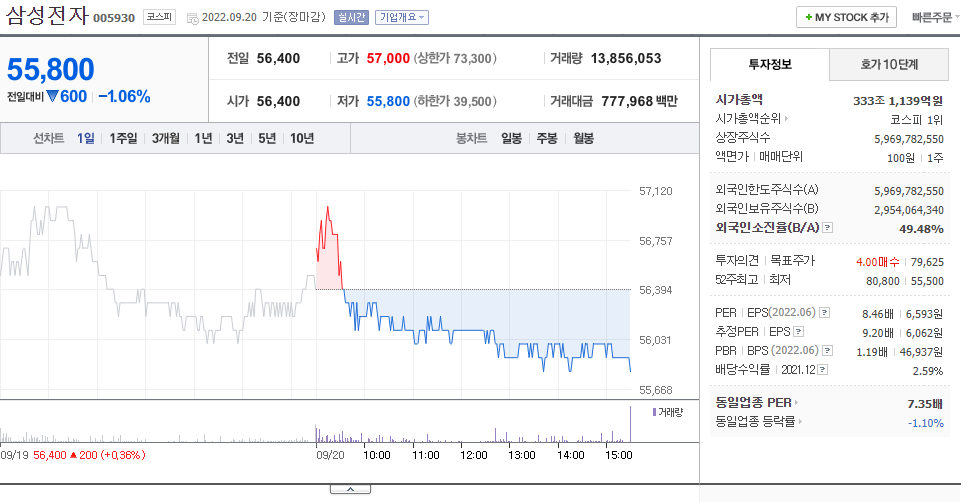Click the calendar clock icon beside 2022.09.20
This screenshot has height=502, width=978.
pos(193,18)
